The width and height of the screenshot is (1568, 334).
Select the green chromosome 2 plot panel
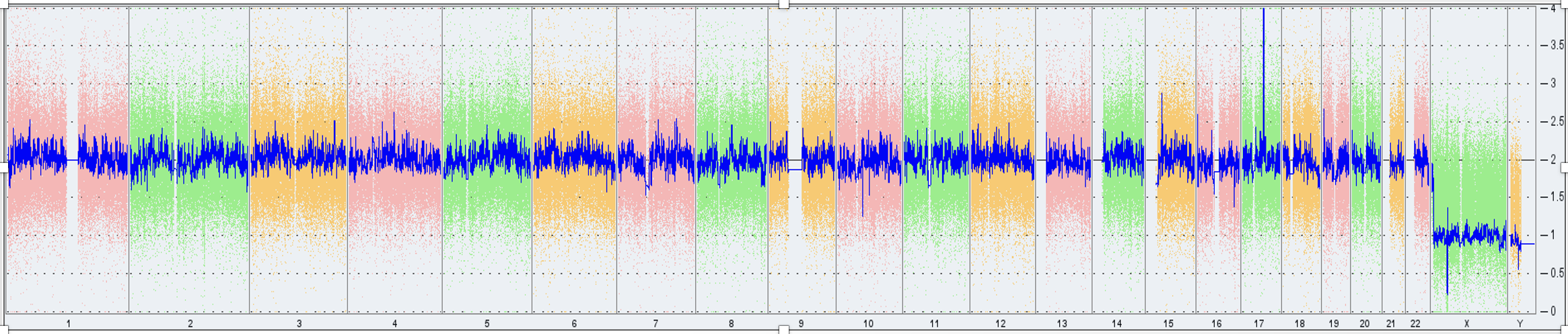(x=189, y=160)
